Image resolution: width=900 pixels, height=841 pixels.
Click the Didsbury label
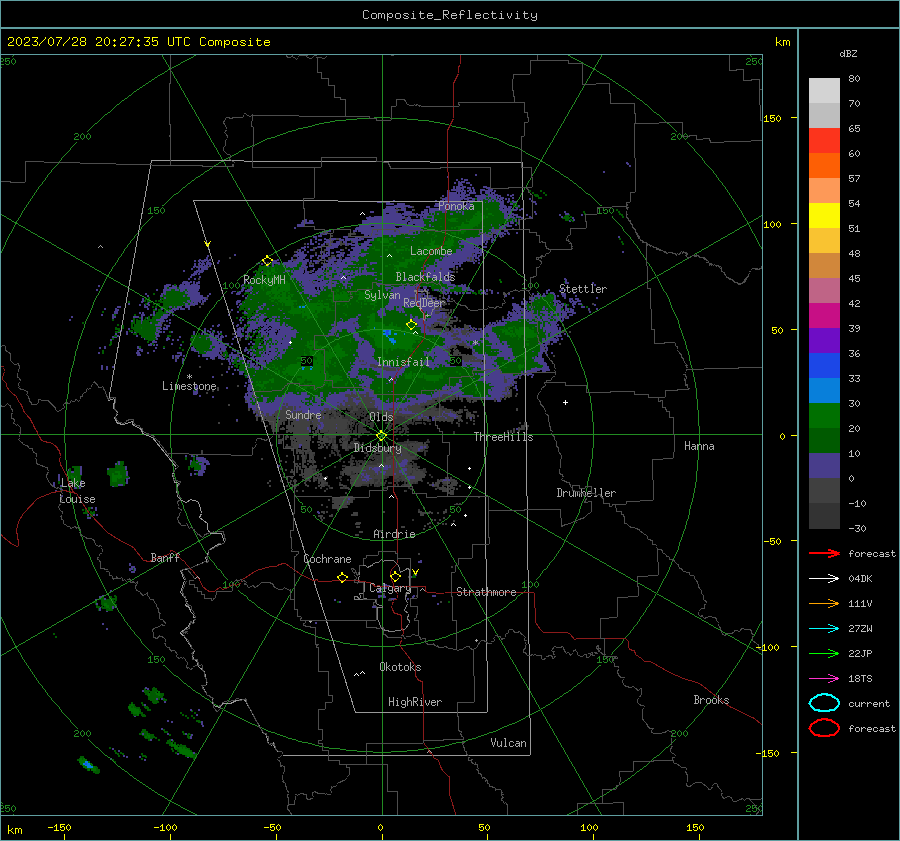(378, 448)
